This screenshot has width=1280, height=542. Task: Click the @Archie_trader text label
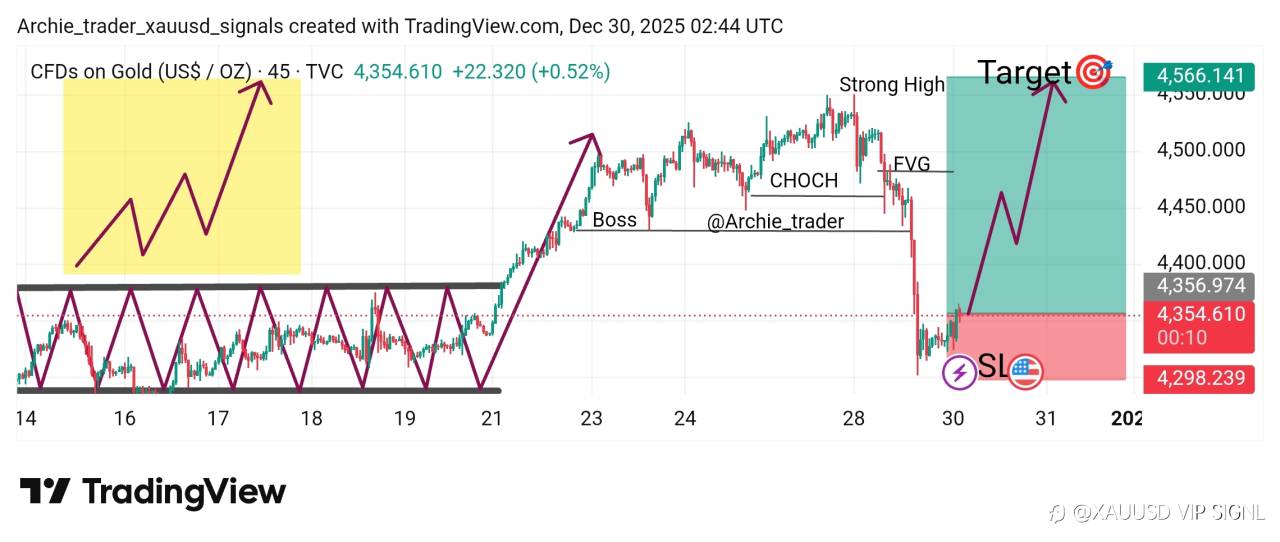(775, 222)
